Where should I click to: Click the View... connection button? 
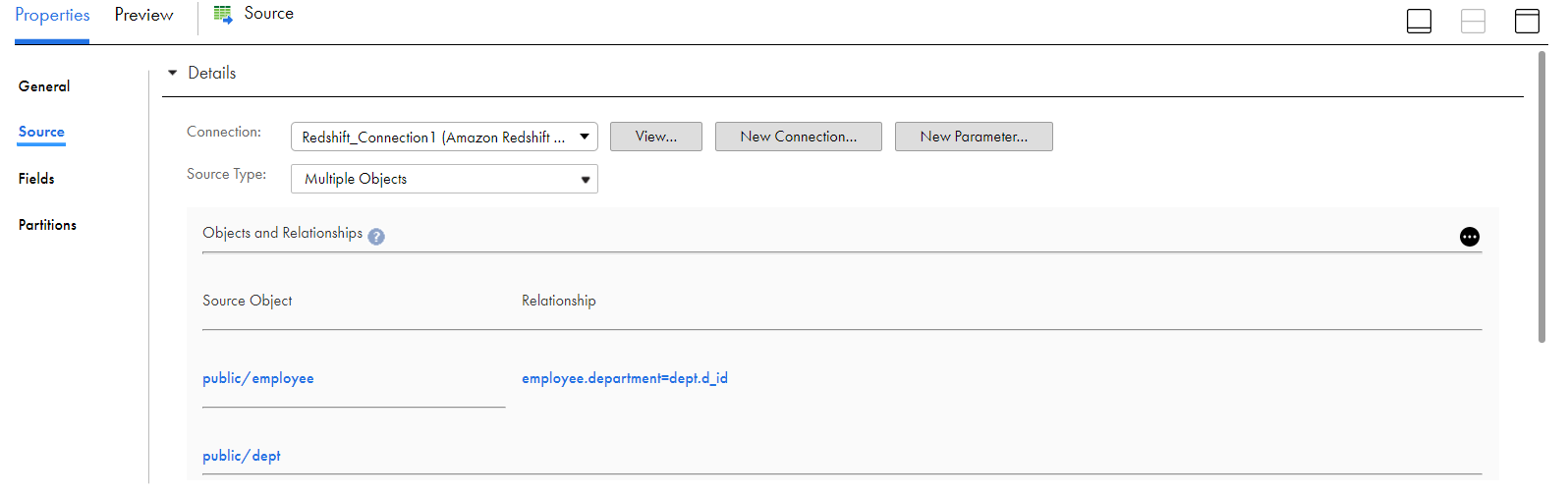coord(656,137)
